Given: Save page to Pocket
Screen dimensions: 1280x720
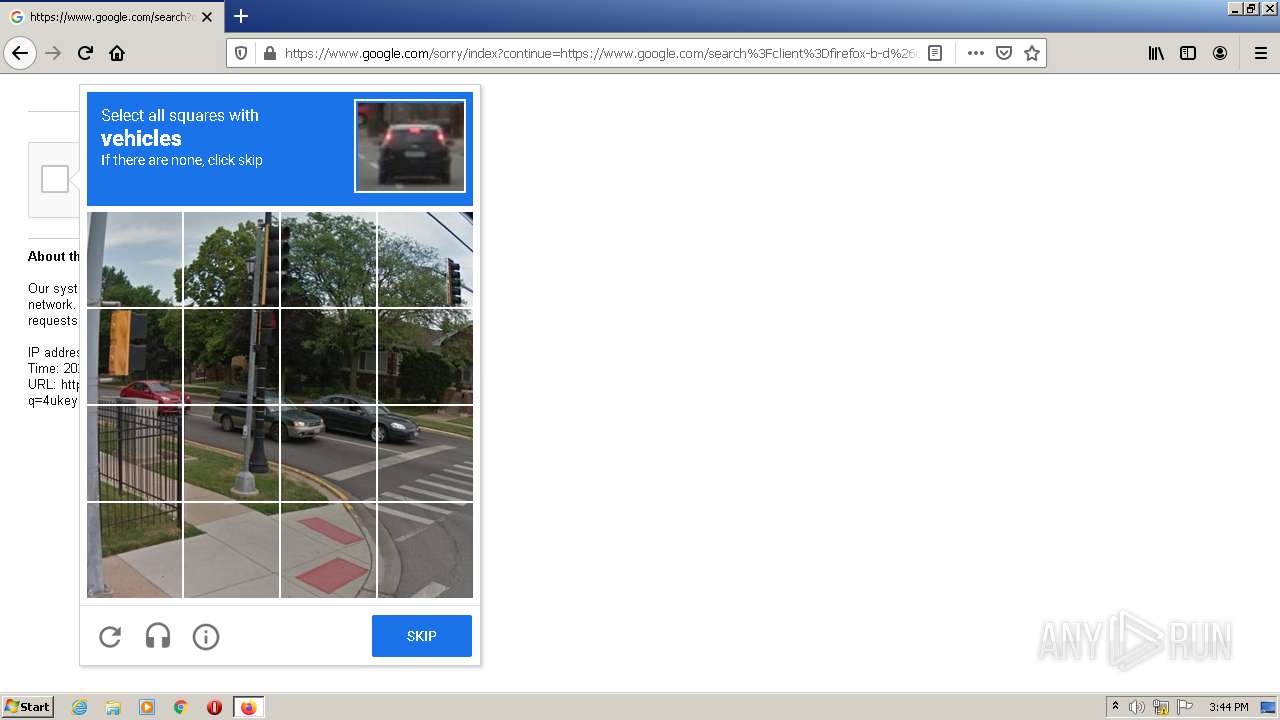Looking at the screenshot, I should tap(1004, 53).
